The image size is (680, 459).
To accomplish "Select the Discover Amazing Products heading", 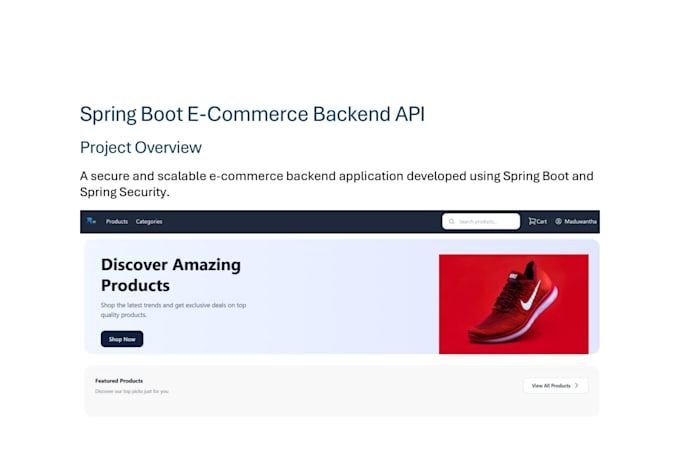I will (x=171, y=275).
